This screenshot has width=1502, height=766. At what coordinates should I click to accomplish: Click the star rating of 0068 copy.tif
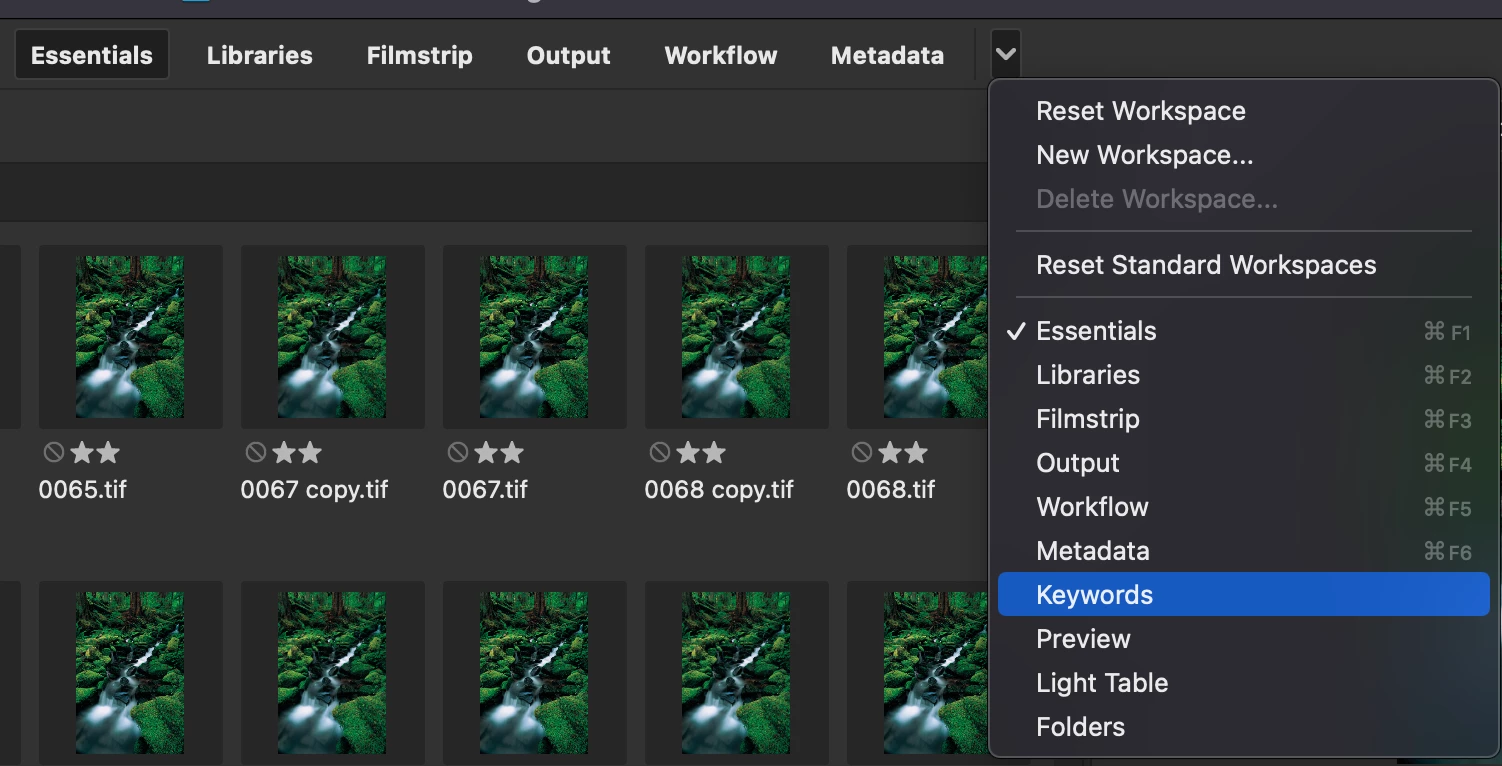click(701, 453)
